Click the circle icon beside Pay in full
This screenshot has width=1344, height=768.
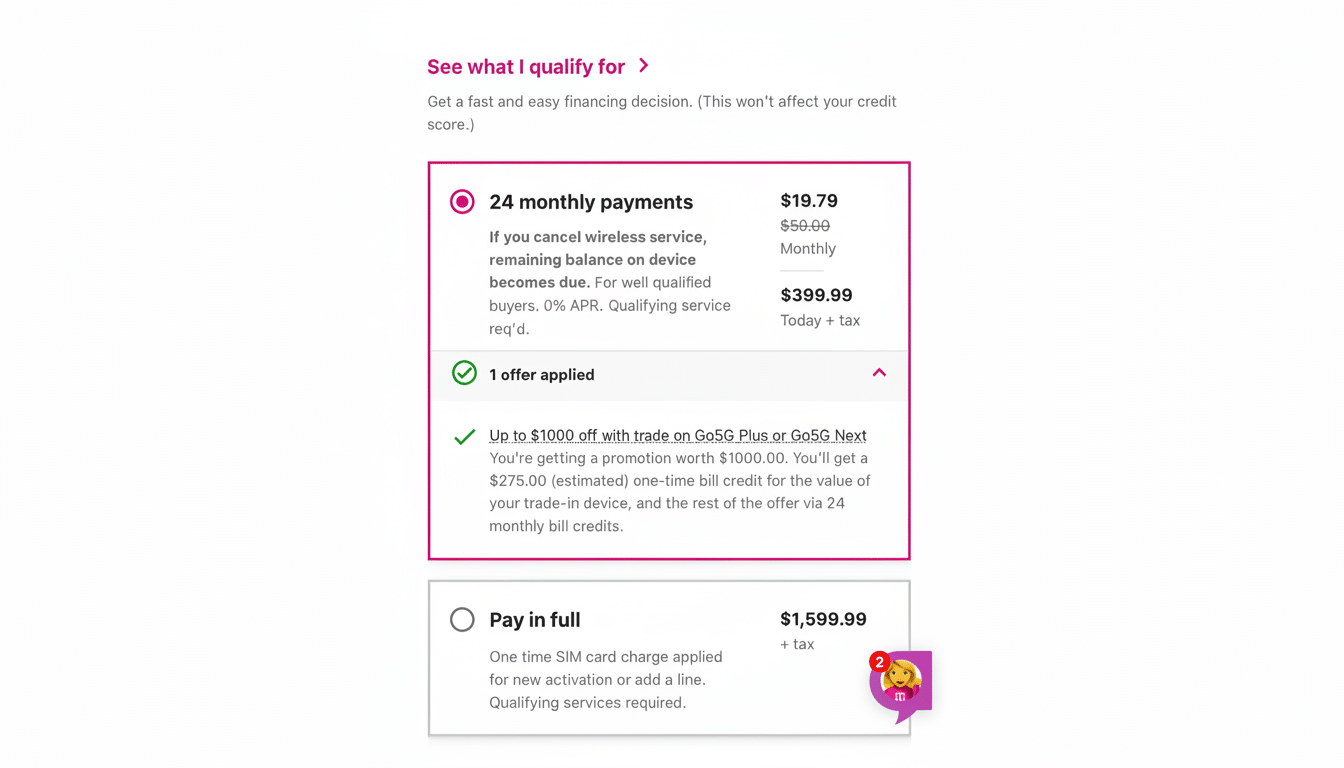tap(462, 619)
